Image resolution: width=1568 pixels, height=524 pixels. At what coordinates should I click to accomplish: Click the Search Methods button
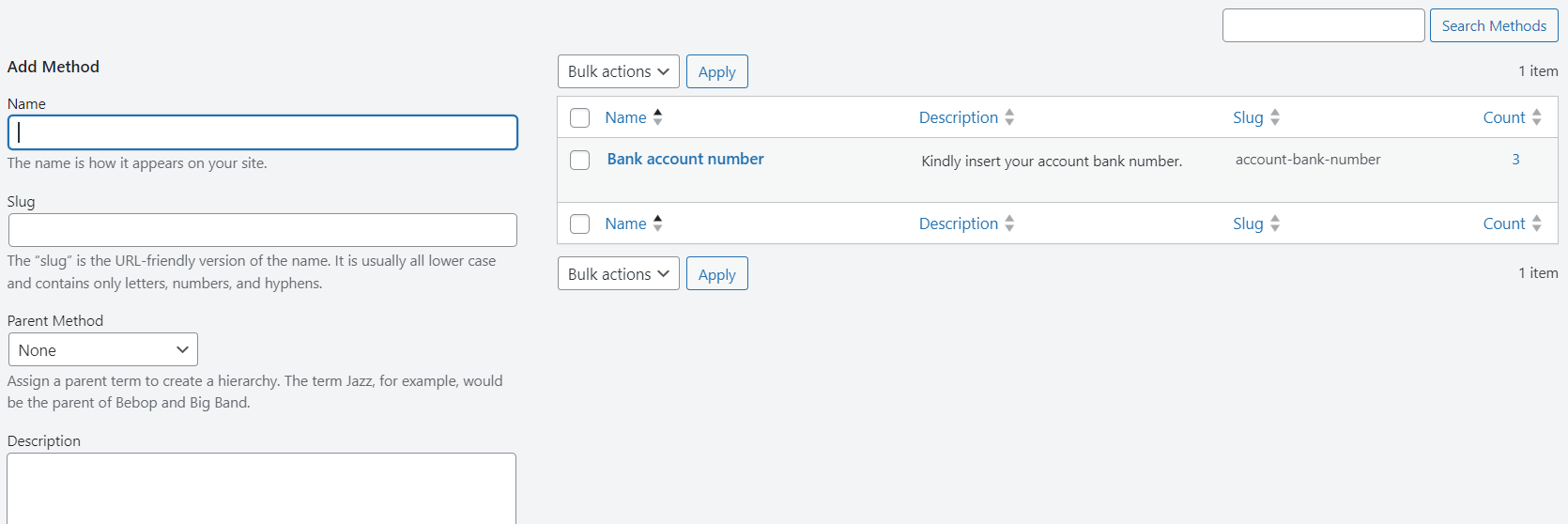[x=1494, y=25]
